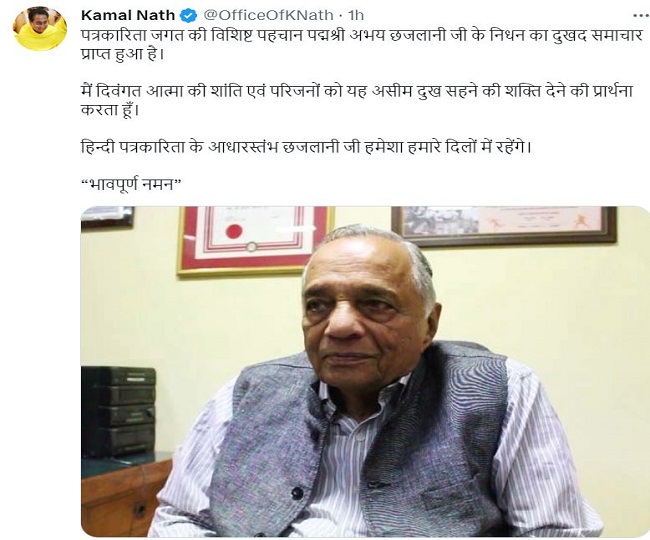
Task: Open Kamal Nath's profile avatar
Action: tap(40, 29)
